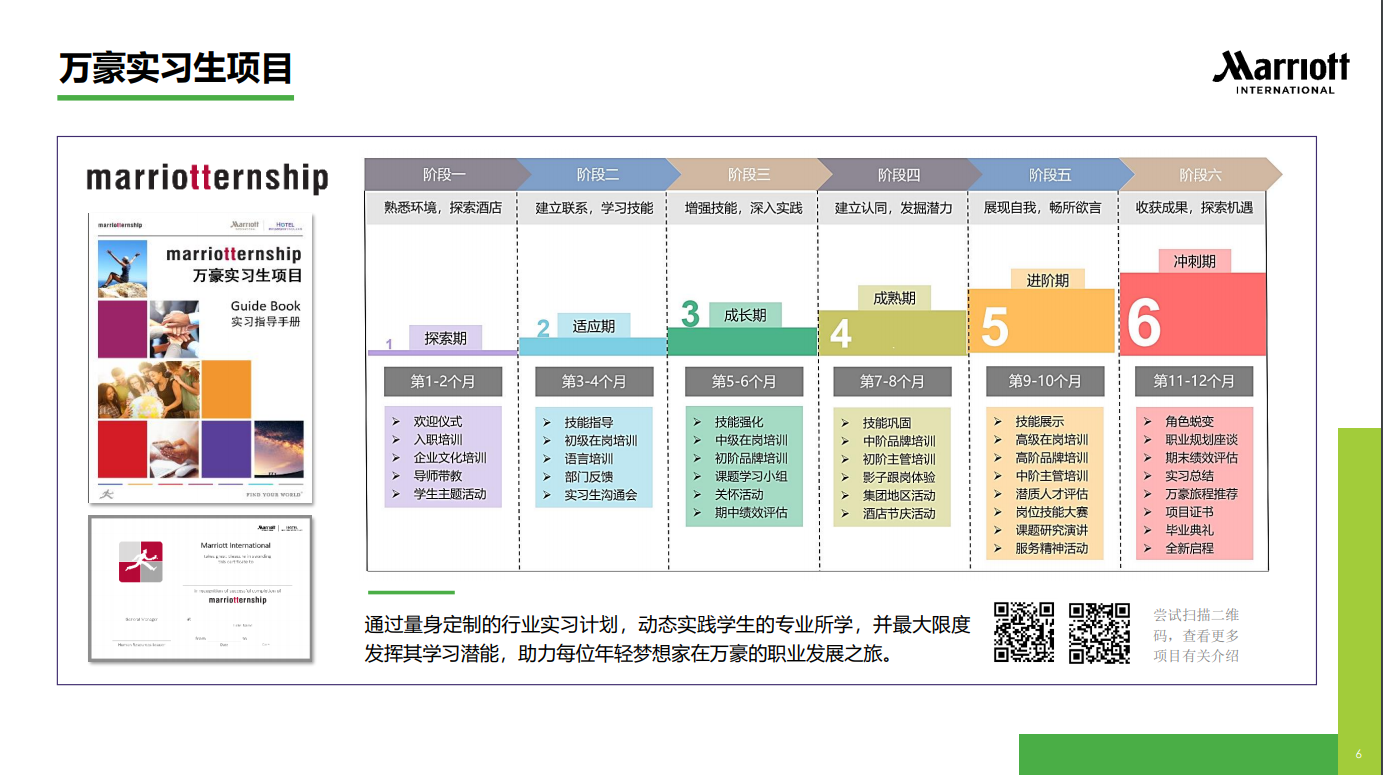
Task: Select the 阶段六 arrow header
Action: pos(1199,174)
